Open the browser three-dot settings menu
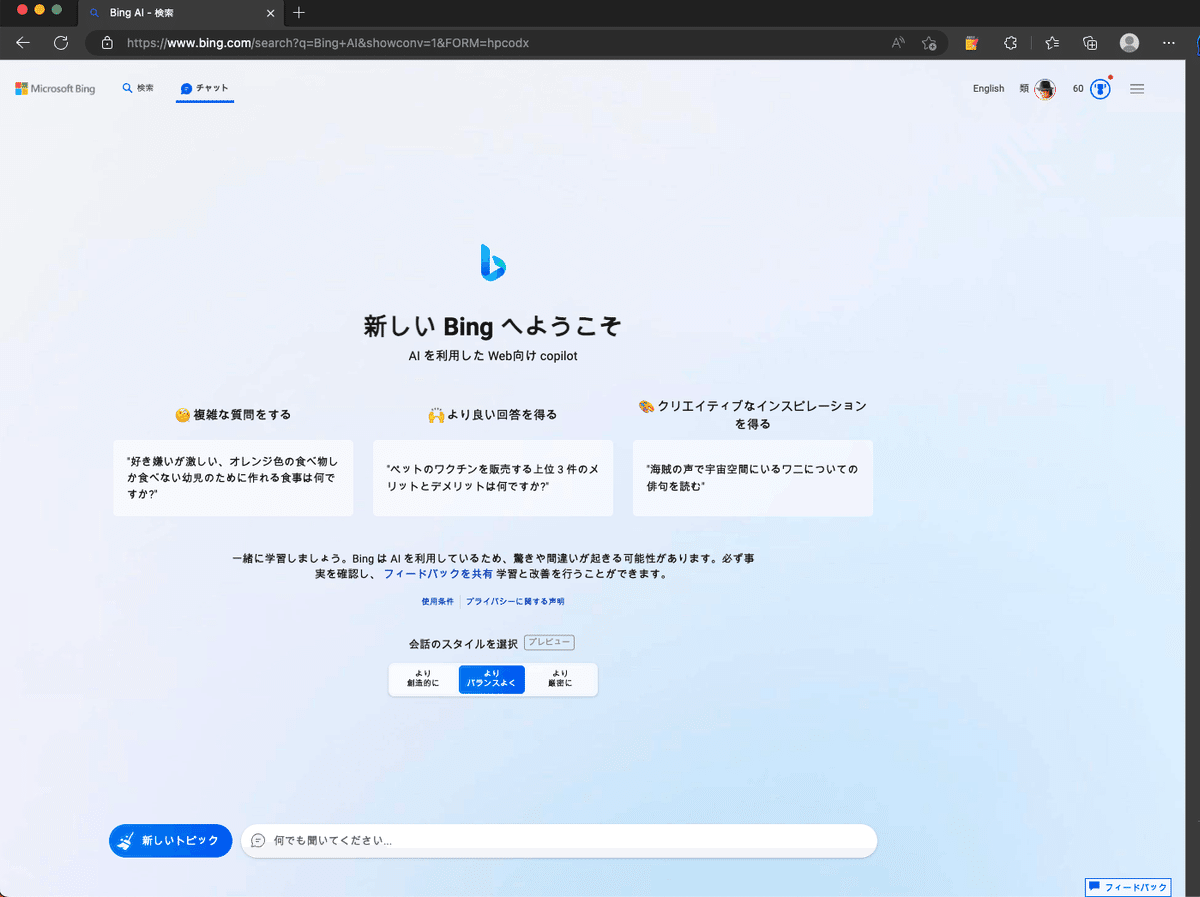The image size is (1200, 897). pos(1169,43)
